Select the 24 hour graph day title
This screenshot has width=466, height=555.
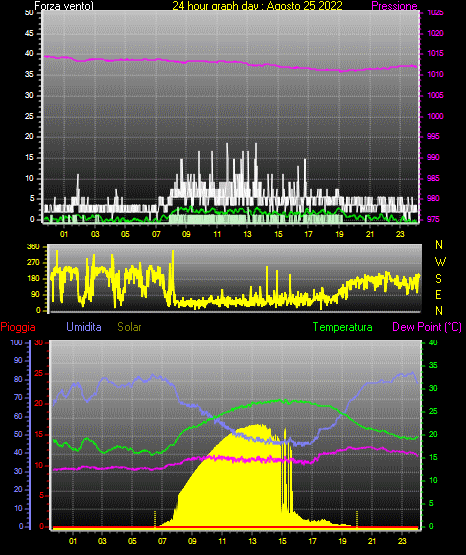(257, 6)
